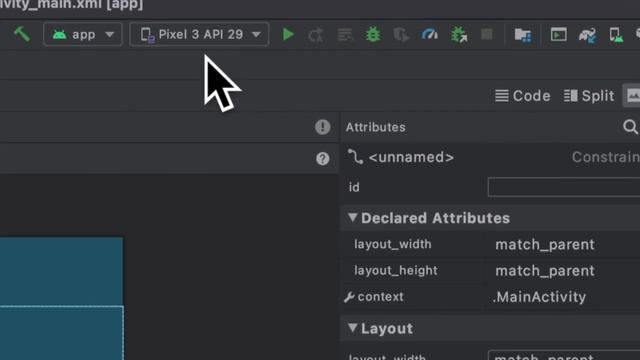
Task: Switch to Design view image icon
Action: click(632, 96)
